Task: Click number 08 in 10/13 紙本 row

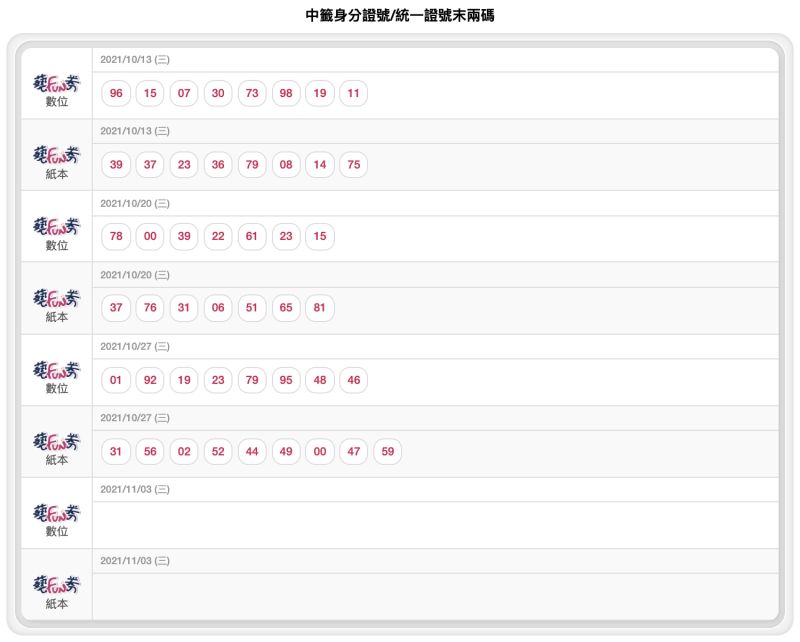Action: tap(286, 165)
